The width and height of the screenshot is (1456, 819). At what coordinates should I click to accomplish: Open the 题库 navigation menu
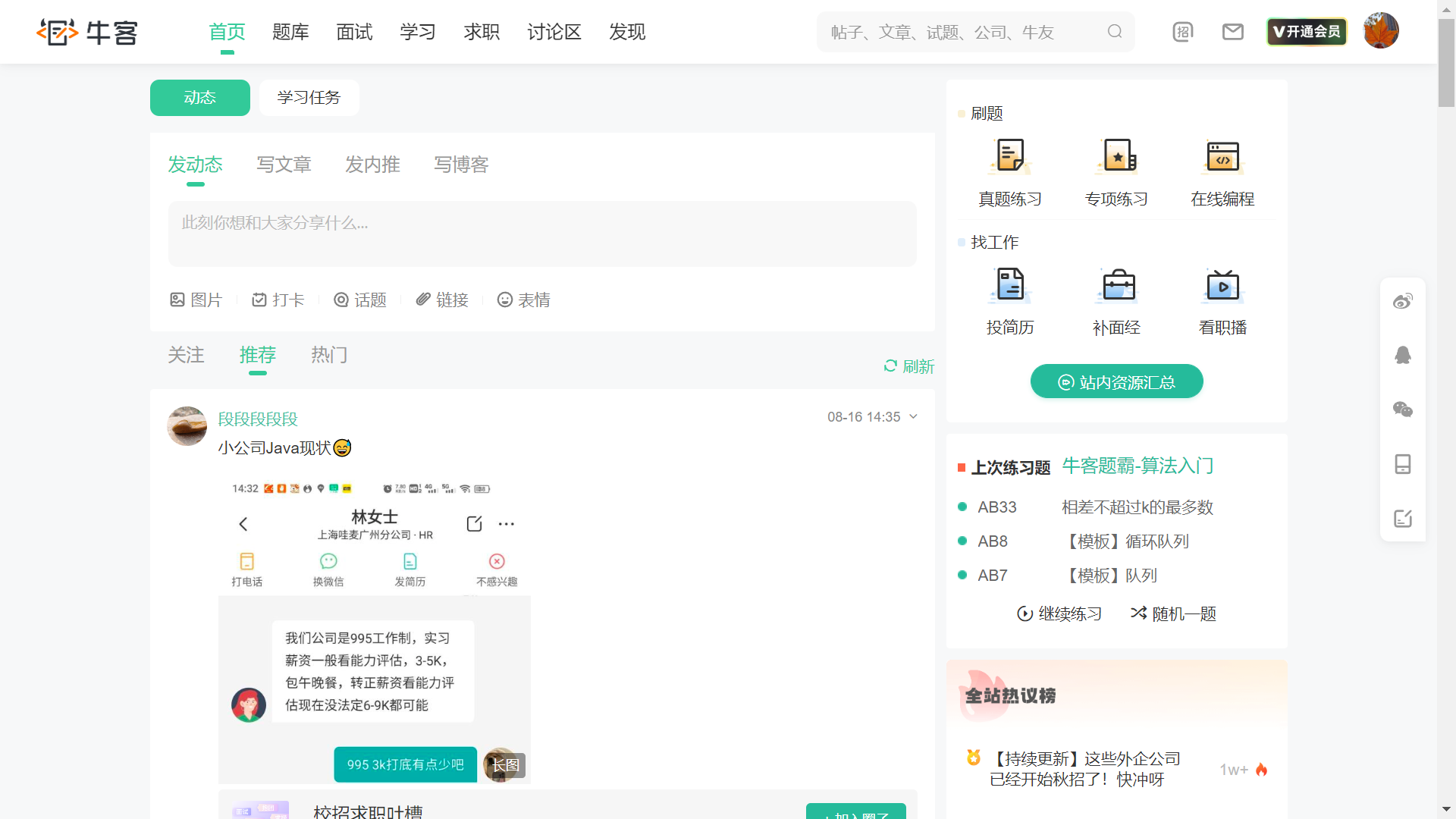point(290,32)
